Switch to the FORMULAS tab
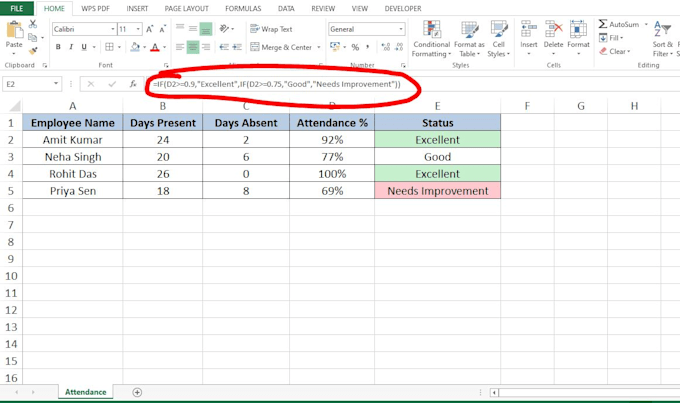 pos(243,8)
